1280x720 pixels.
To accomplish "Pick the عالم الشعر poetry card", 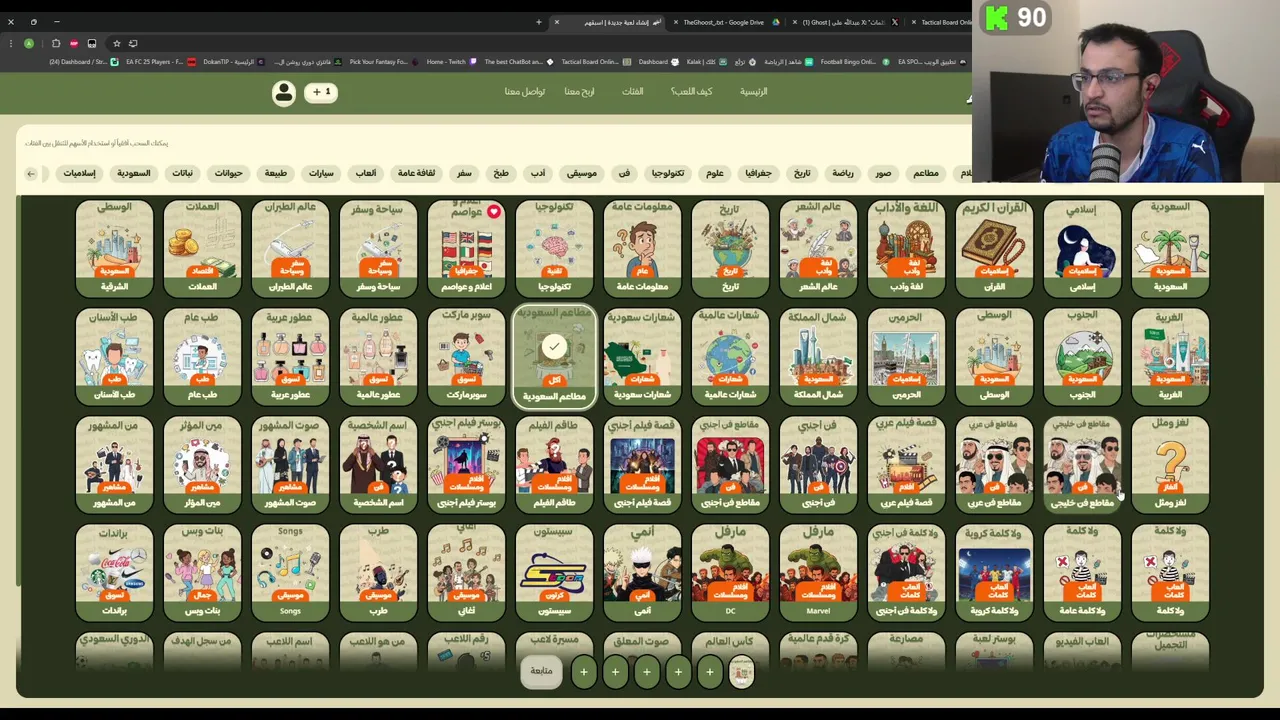I will pyautogui.click(x=818, y=247).
